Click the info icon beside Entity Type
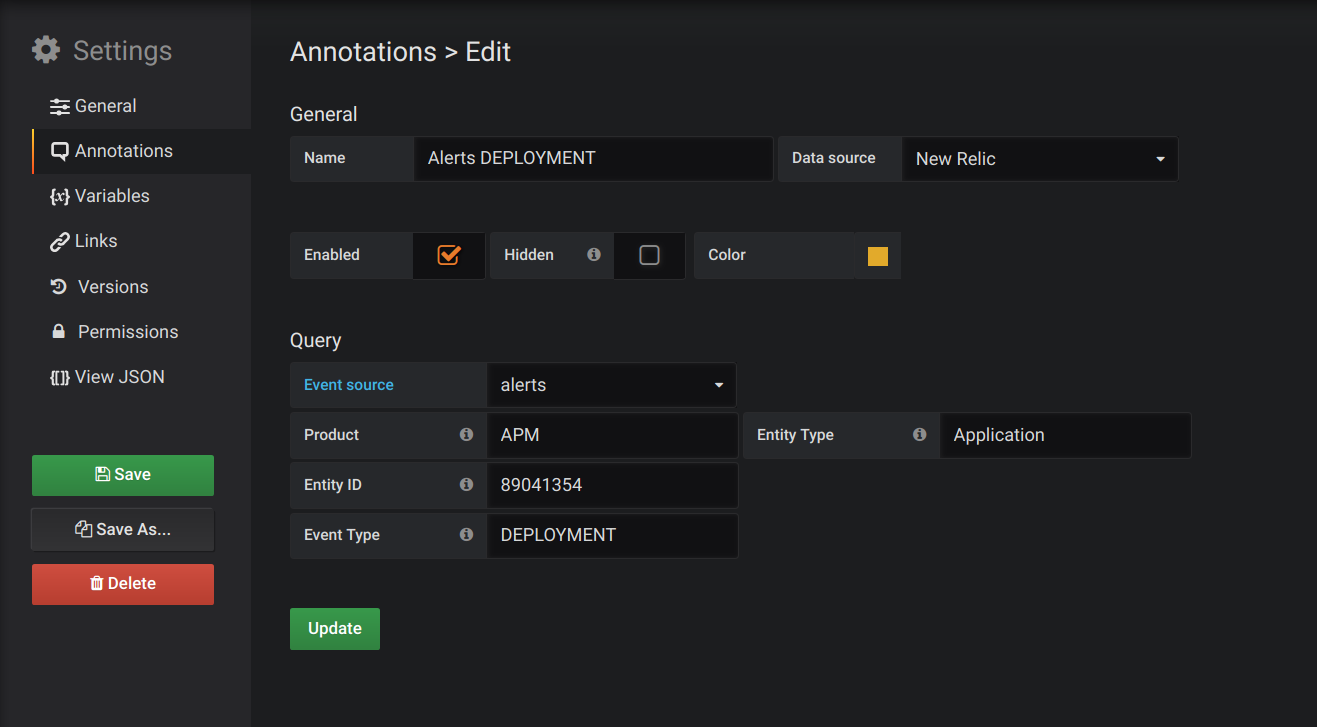 pos(919,435)
